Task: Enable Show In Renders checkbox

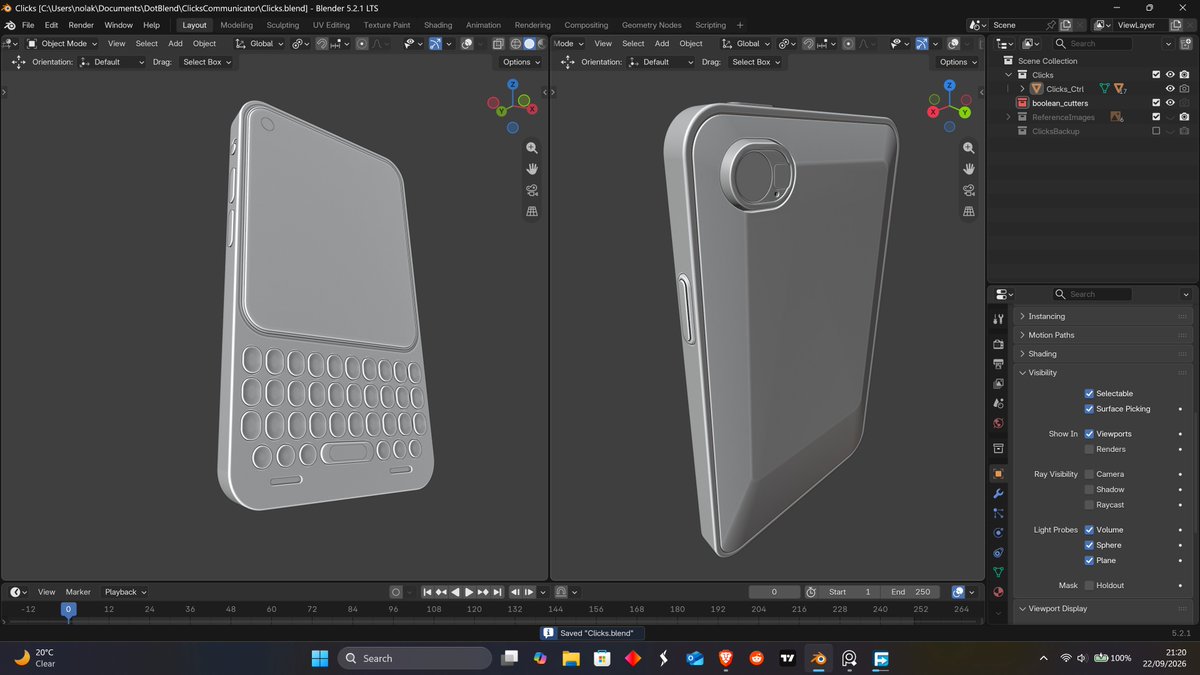Action: [1089, 449]
